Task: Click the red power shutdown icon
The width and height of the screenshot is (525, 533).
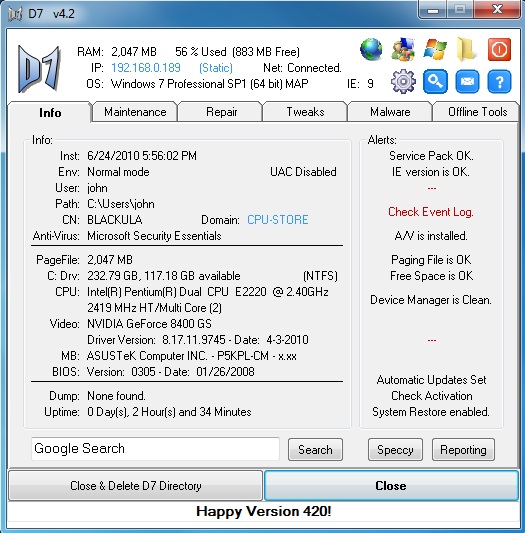Action: click(x=499, y=50)
